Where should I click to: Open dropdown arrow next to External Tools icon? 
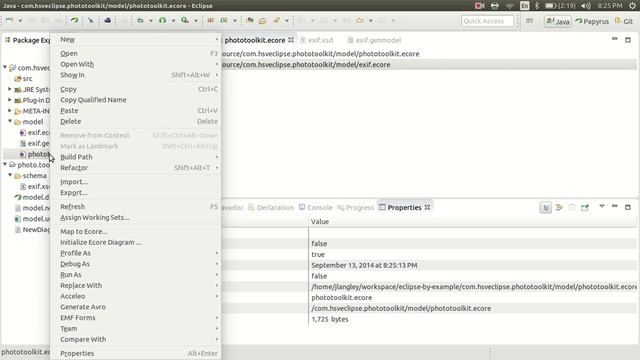coord(196,21)
